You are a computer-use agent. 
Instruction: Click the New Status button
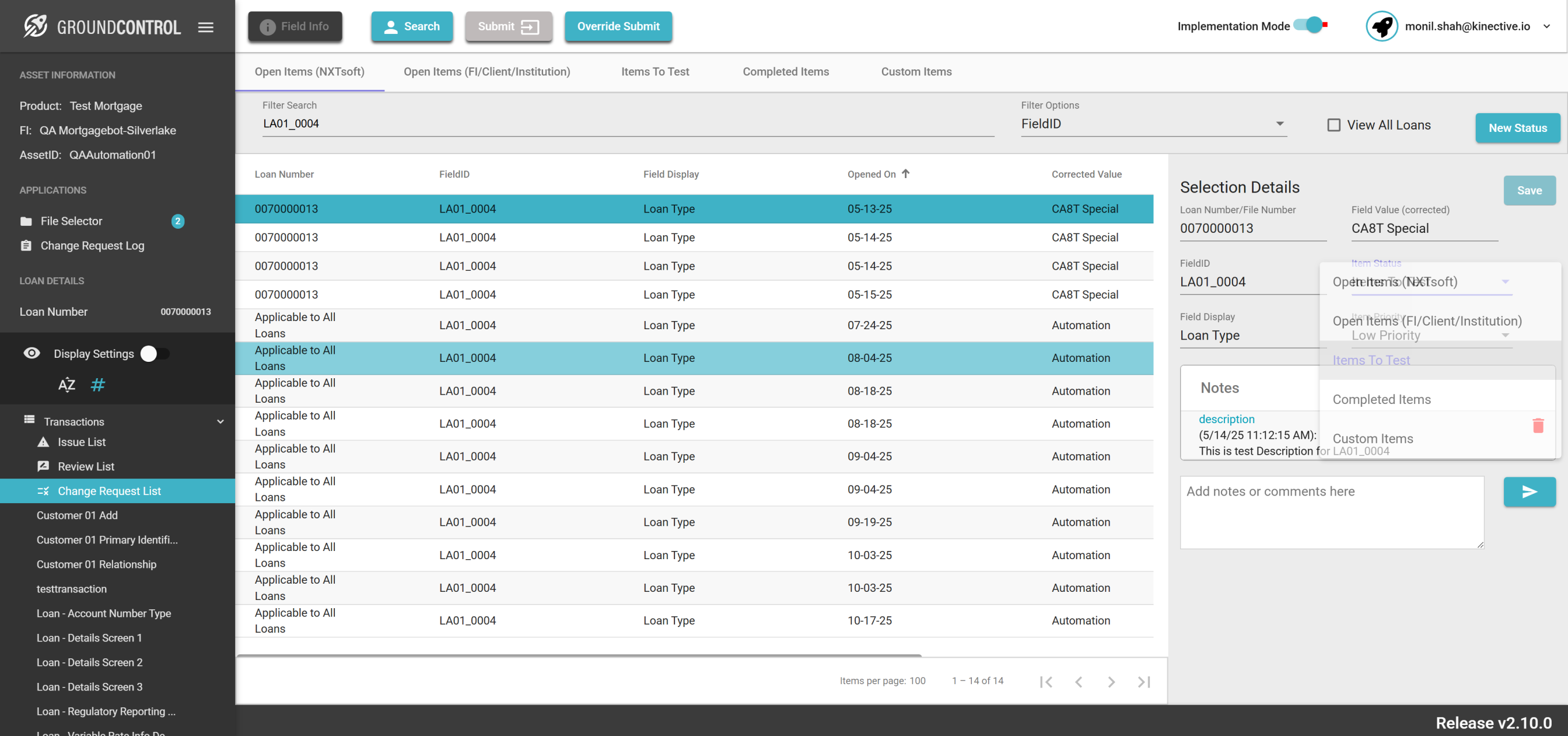(1517, 128)
